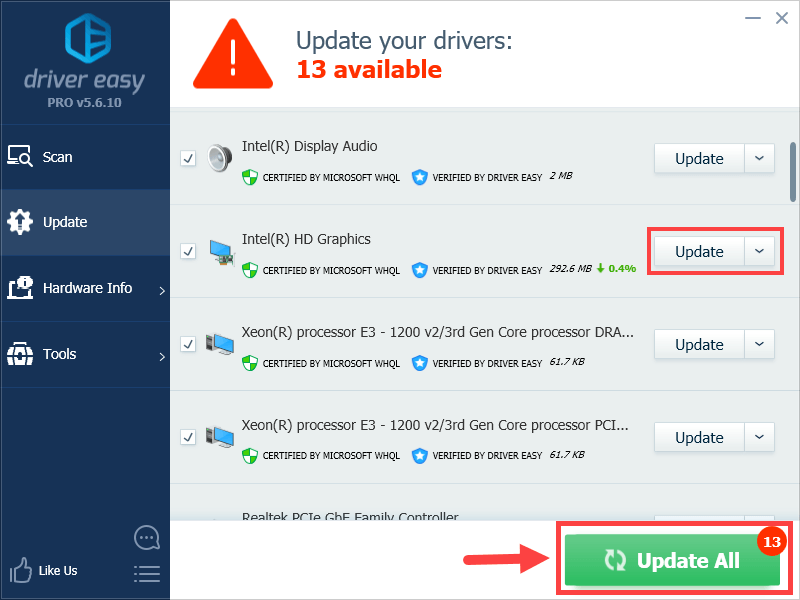This screenshot has height=600, width=800.
Task: Click the Driver Easy logo icon
Action: tap(88, 38)
